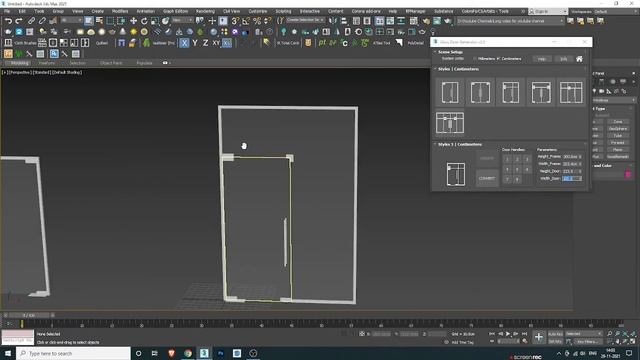Click the time slider handle
The width and height of the screenshot is (640, 360).
[x=28, y=315]
